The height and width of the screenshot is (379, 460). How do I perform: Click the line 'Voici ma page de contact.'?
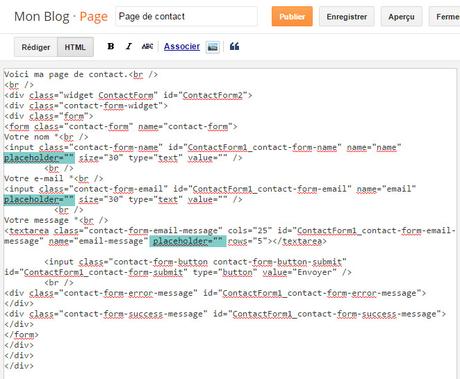tap(81, 74)
